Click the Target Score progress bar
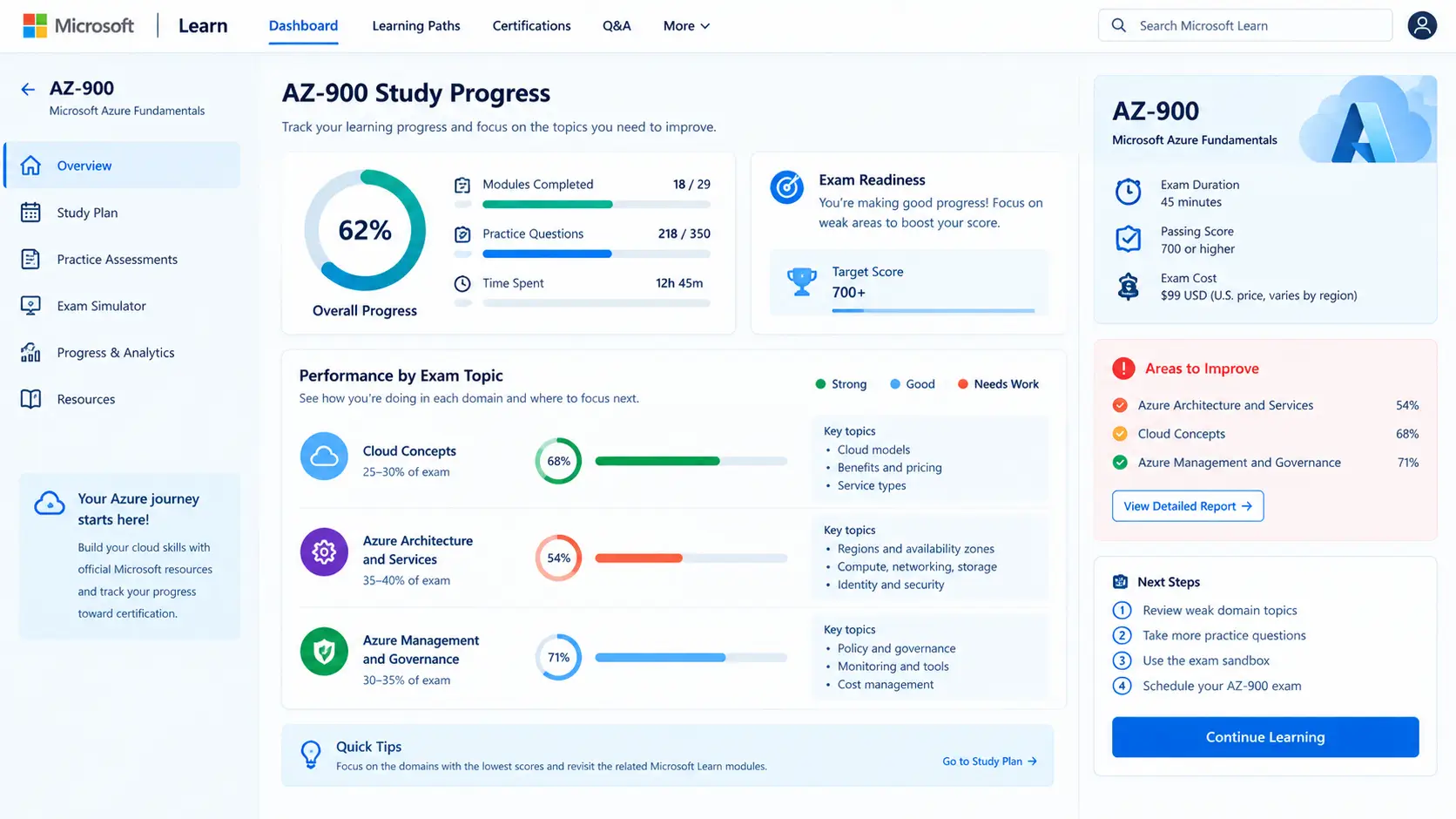This screenshot has width=1456, height=819. point(933,310)
